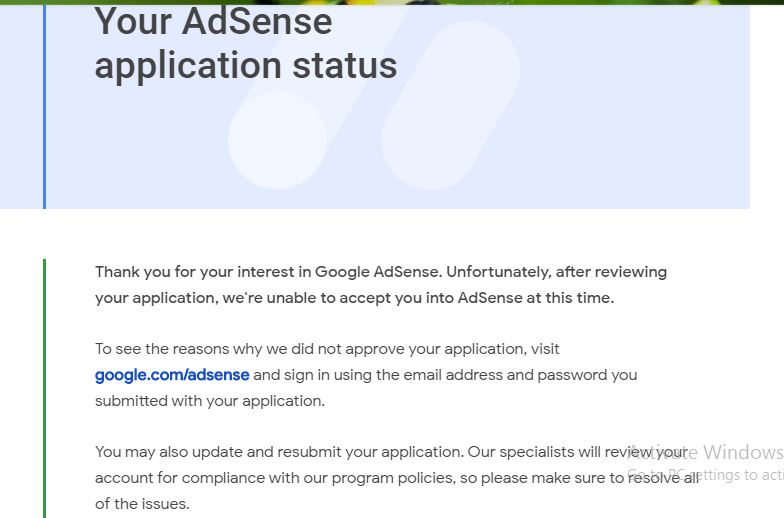Click the faded AdSense logo watermark
The width and height of the screenshot is (784, 518).
[374, 100]
